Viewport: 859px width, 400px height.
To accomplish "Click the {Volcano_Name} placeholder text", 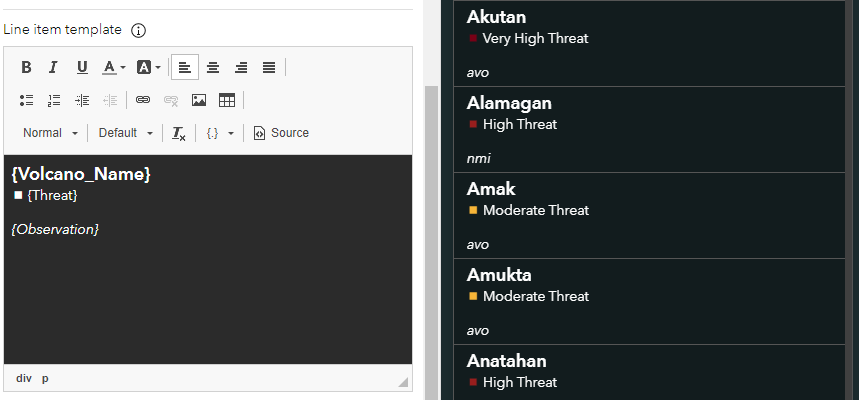I will pyautogui.click(x=81, y=174).
